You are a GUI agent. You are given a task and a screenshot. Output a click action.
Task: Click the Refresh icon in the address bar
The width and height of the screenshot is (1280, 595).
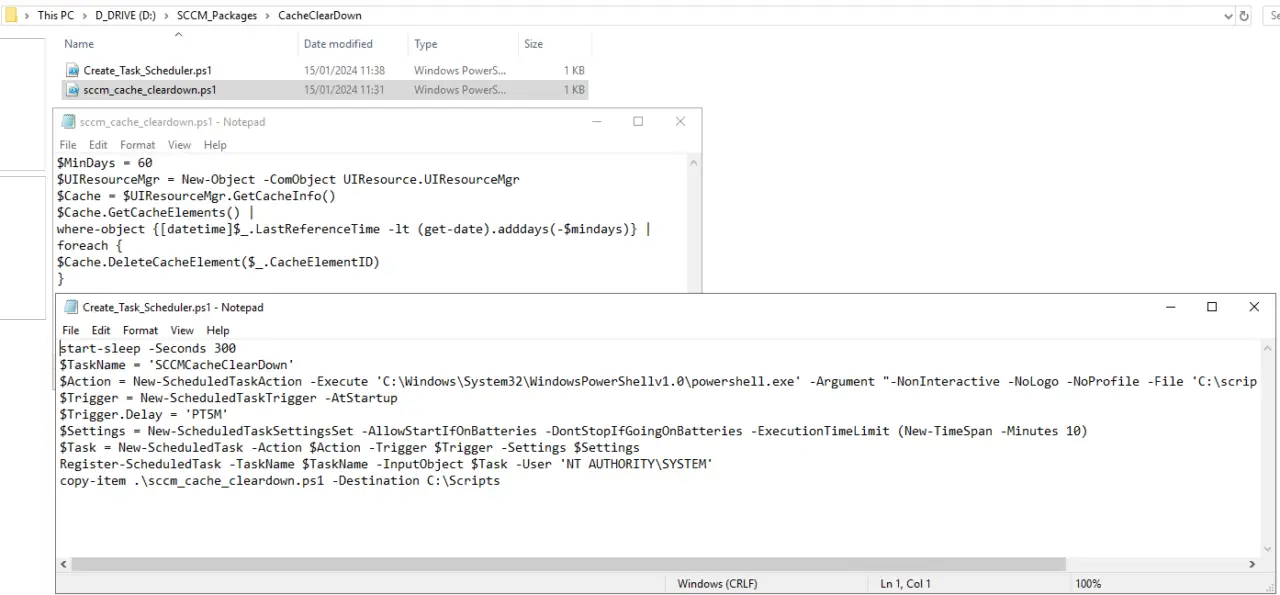[x=1243, y=15]
